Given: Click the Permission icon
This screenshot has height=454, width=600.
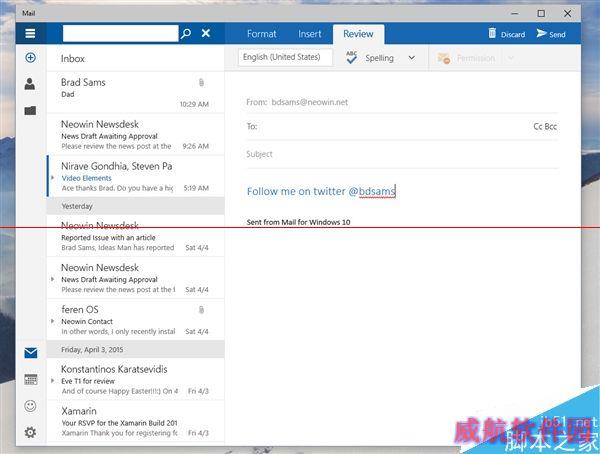Looking at the screenshot, I should click(x=444, y=59).
